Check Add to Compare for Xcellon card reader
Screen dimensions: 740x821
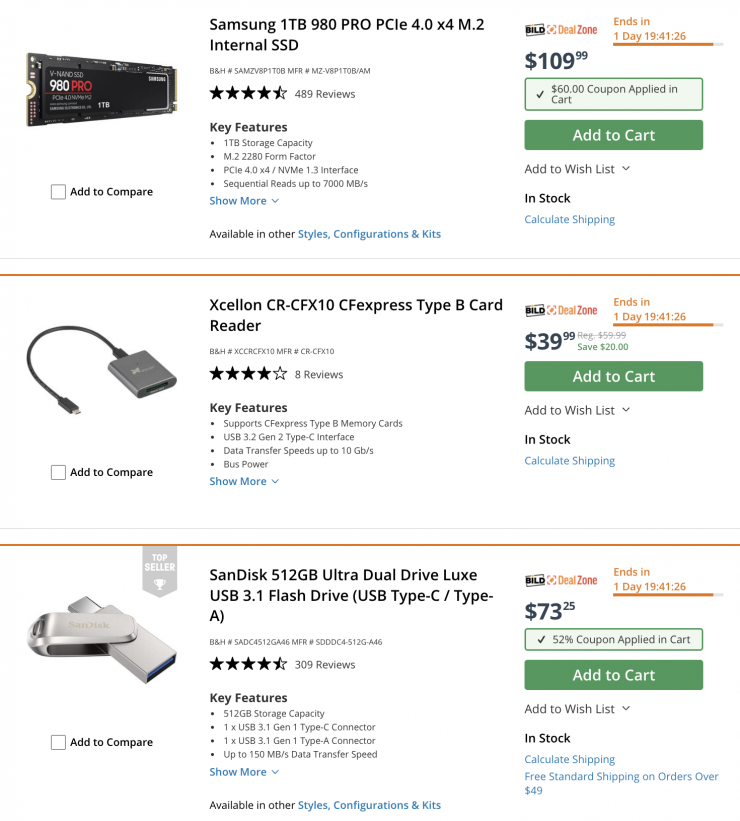pos(58,472)
